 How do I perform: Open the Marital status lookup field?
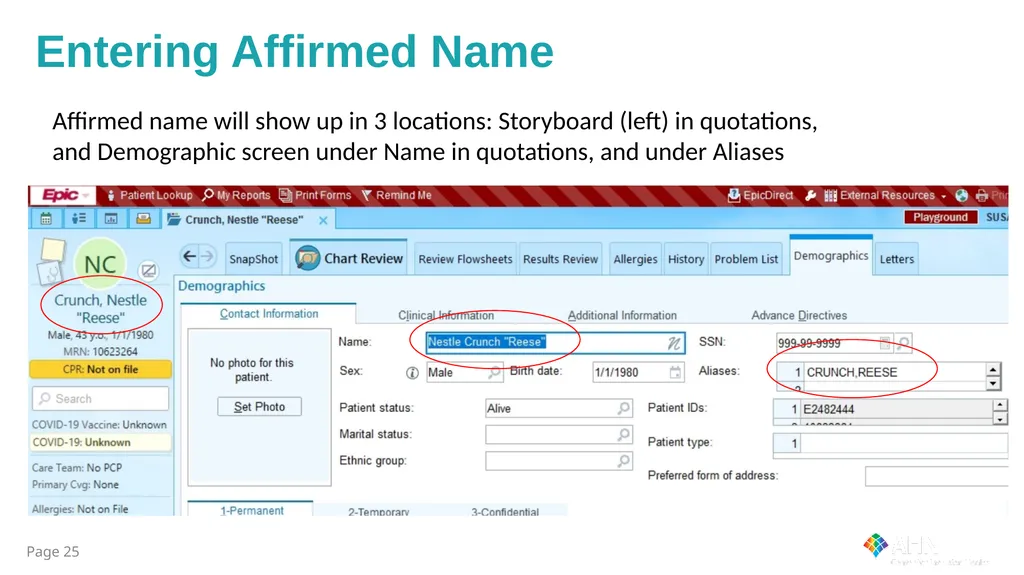click(x=558, y=435)
